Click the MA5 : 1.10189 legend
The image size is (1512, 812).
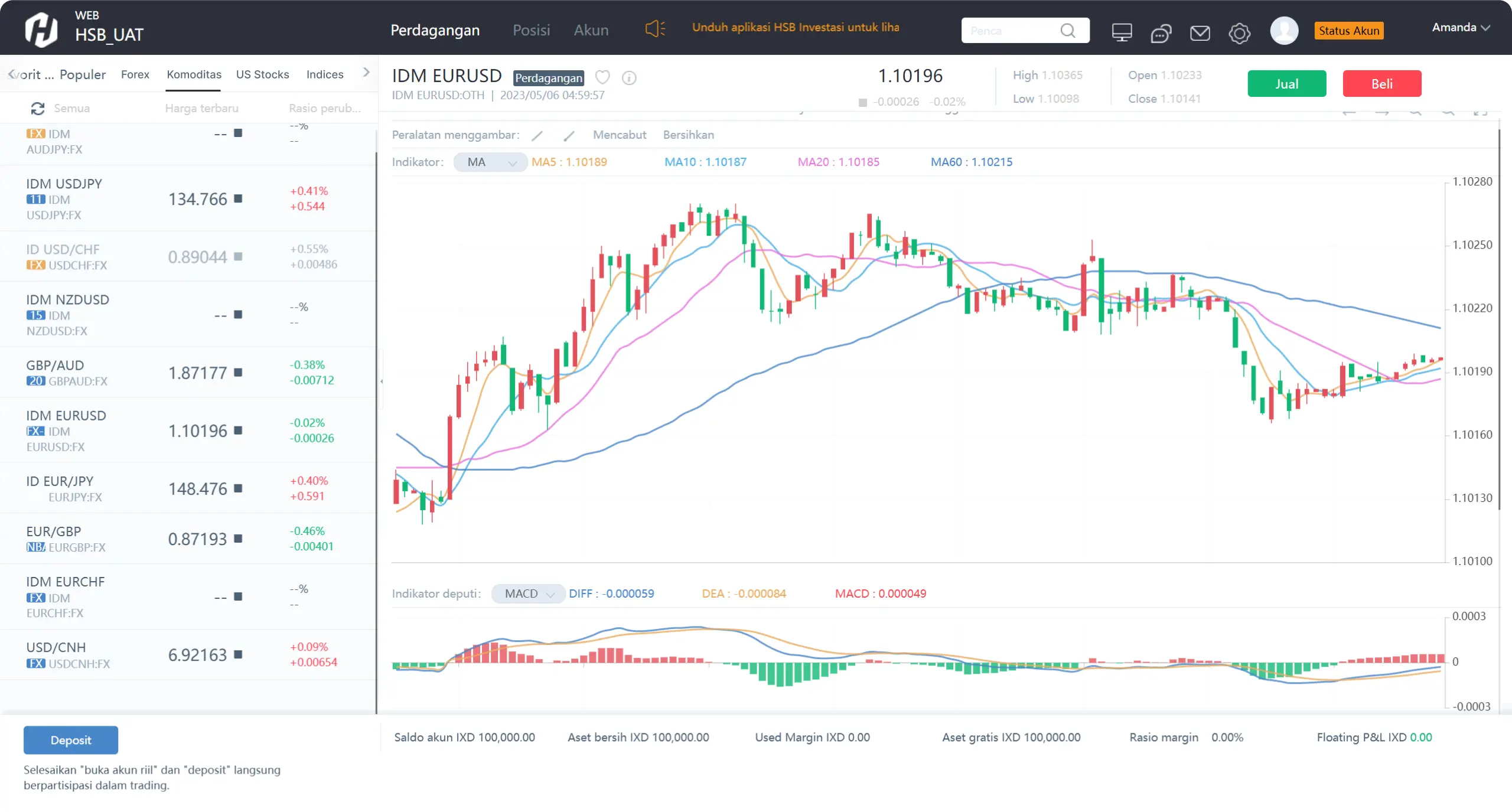(x=569, y=162)
